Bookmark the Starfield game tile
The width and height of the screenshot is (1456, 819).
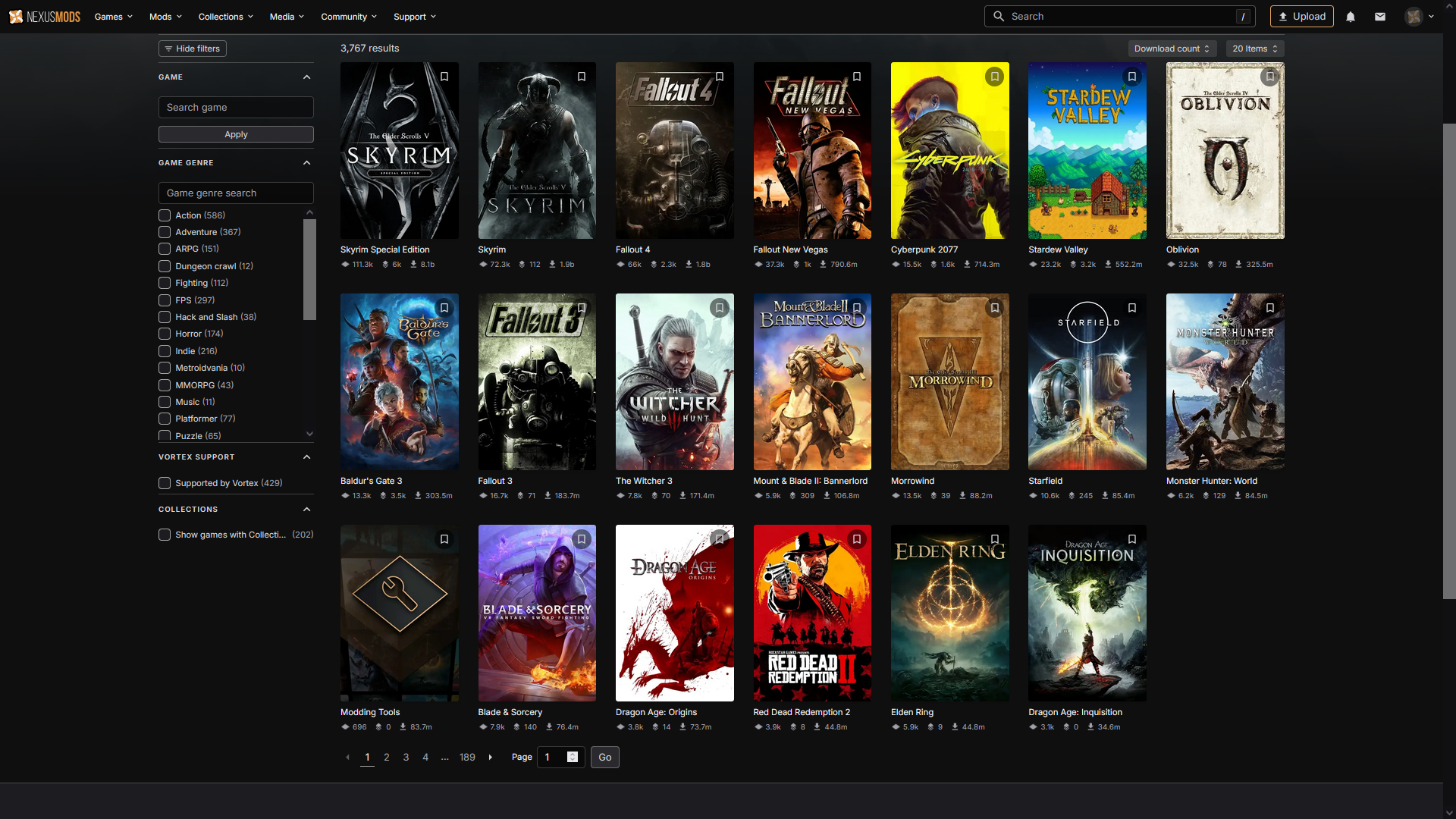click(1132, 308)
